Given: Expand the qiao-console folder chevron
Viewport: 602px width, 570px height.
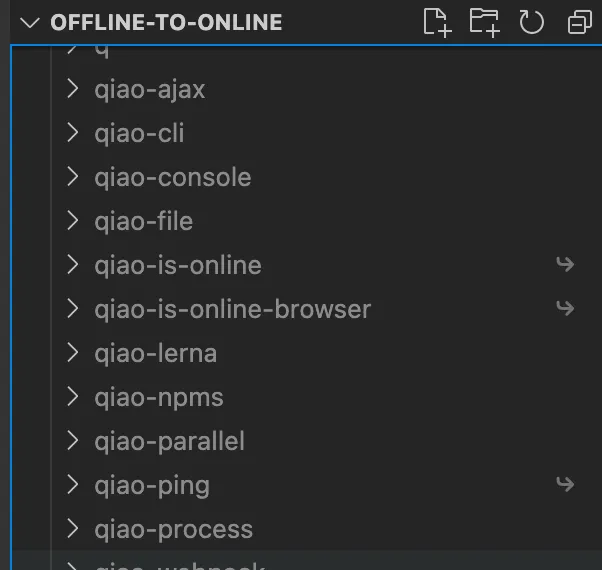Looking at the screenshot, I should (72, 177).
